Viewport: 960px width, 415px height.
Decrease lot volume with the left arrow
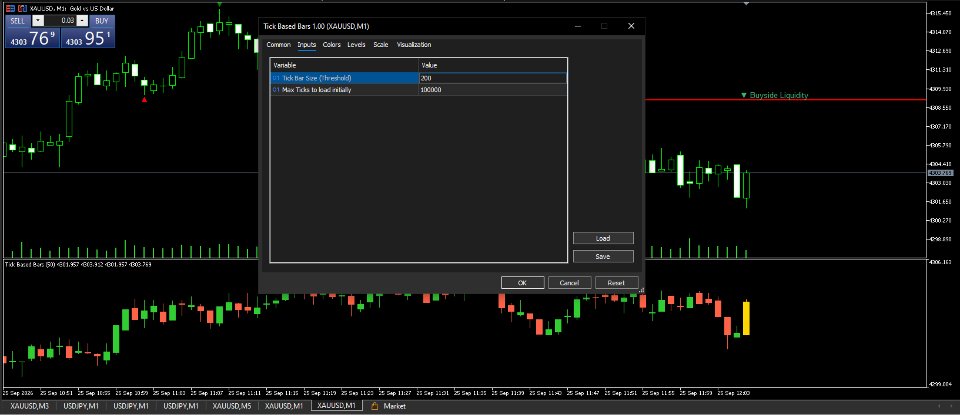point(37,21)
